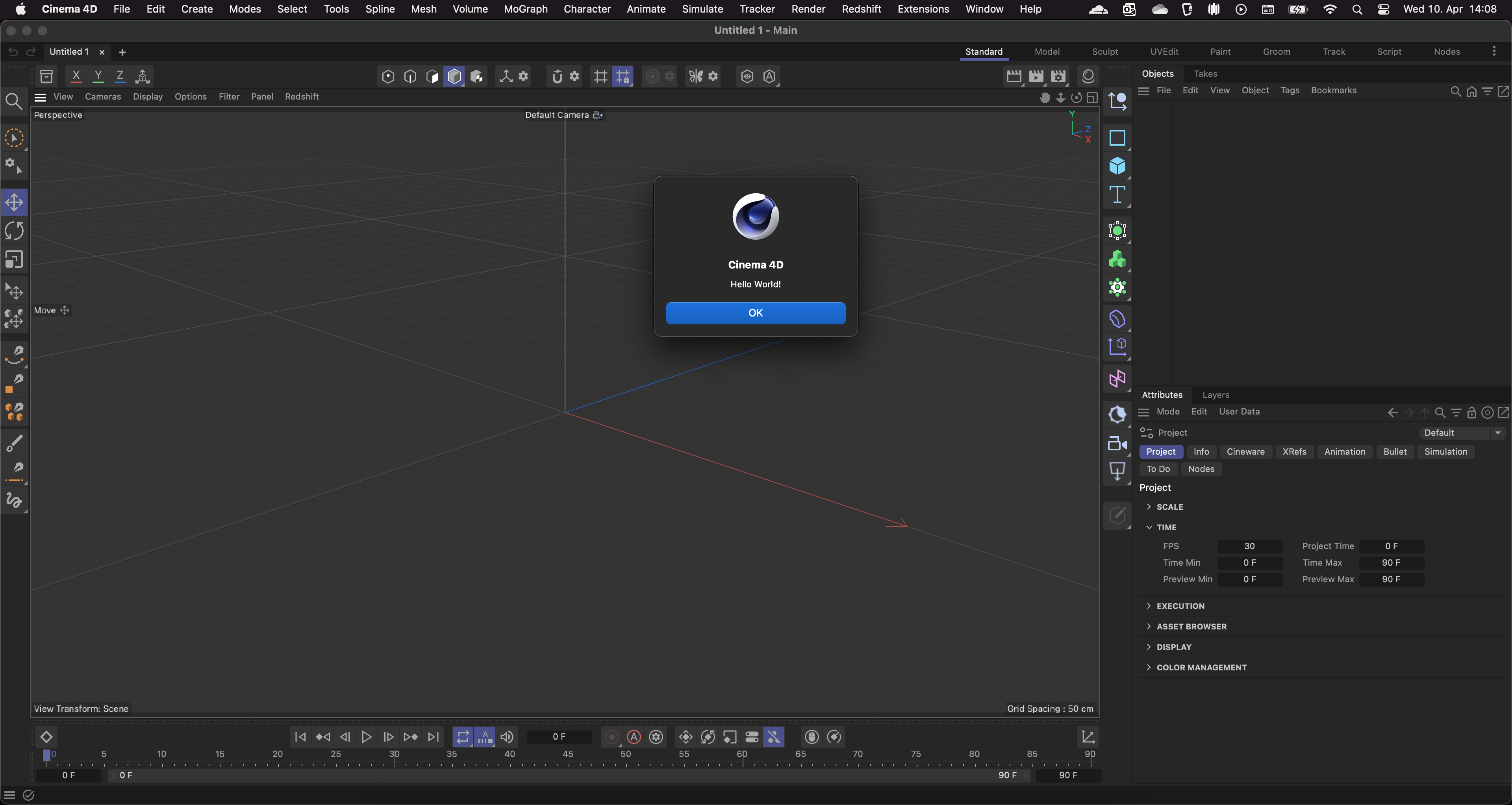Toggle the X axis lock
Viewport: 1512px width, 805px height.
click(x=76, y=76)
